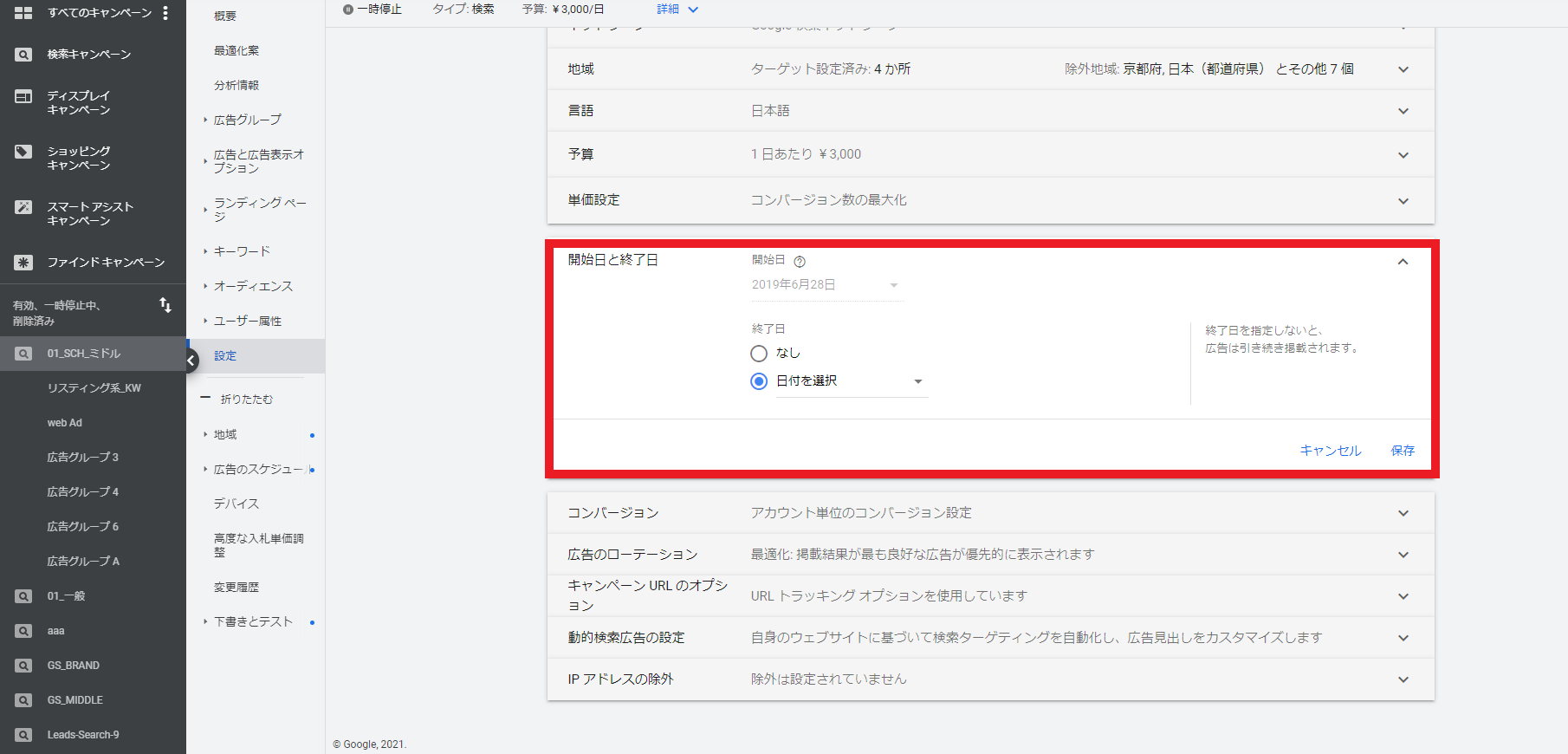The width and height of the screenshot is (1568, 754).
Task: Select the 01_SCH_ミドル campaign
Action: click(93, 354)
